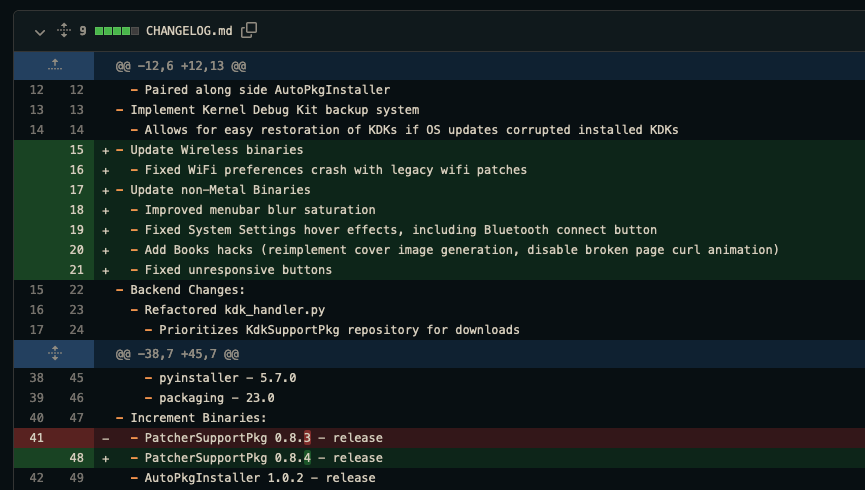Select added line number 15
The height and width of the screenshot is (490, 865).
[x=76, y=150]
